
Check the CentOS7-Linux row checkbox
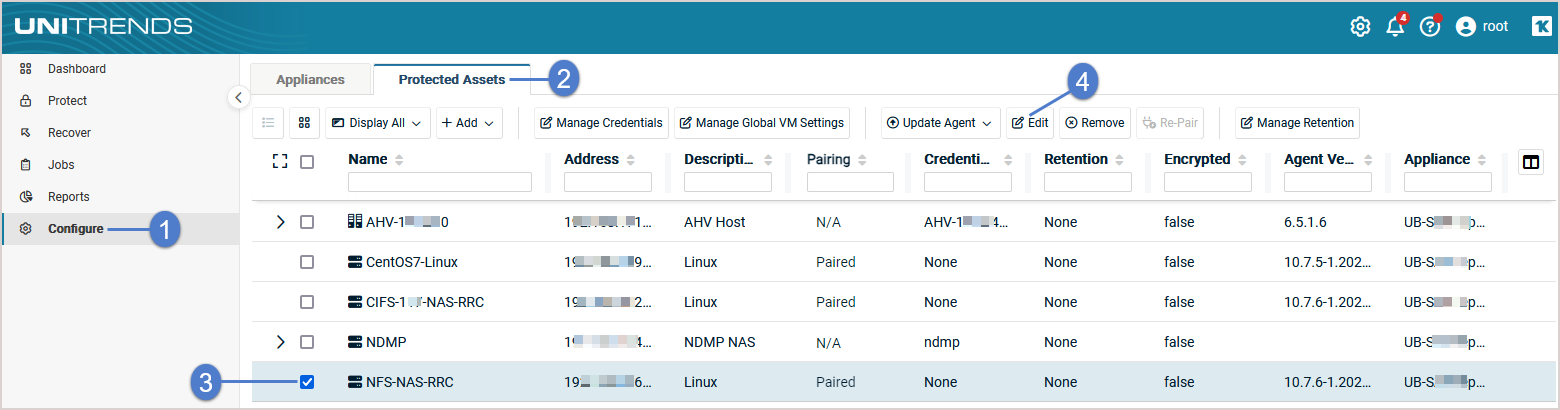point(307,262)
